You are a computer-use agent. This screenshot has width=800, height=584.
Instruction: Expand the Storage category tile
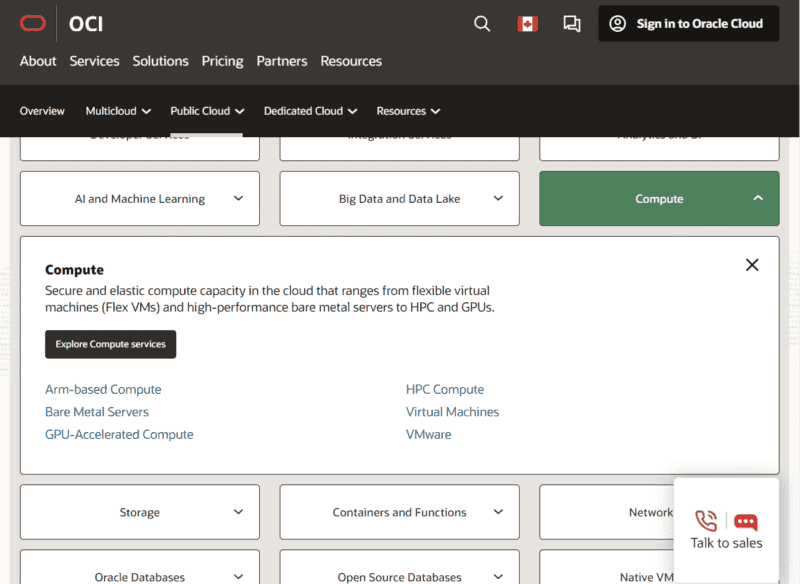click(140, 512)
